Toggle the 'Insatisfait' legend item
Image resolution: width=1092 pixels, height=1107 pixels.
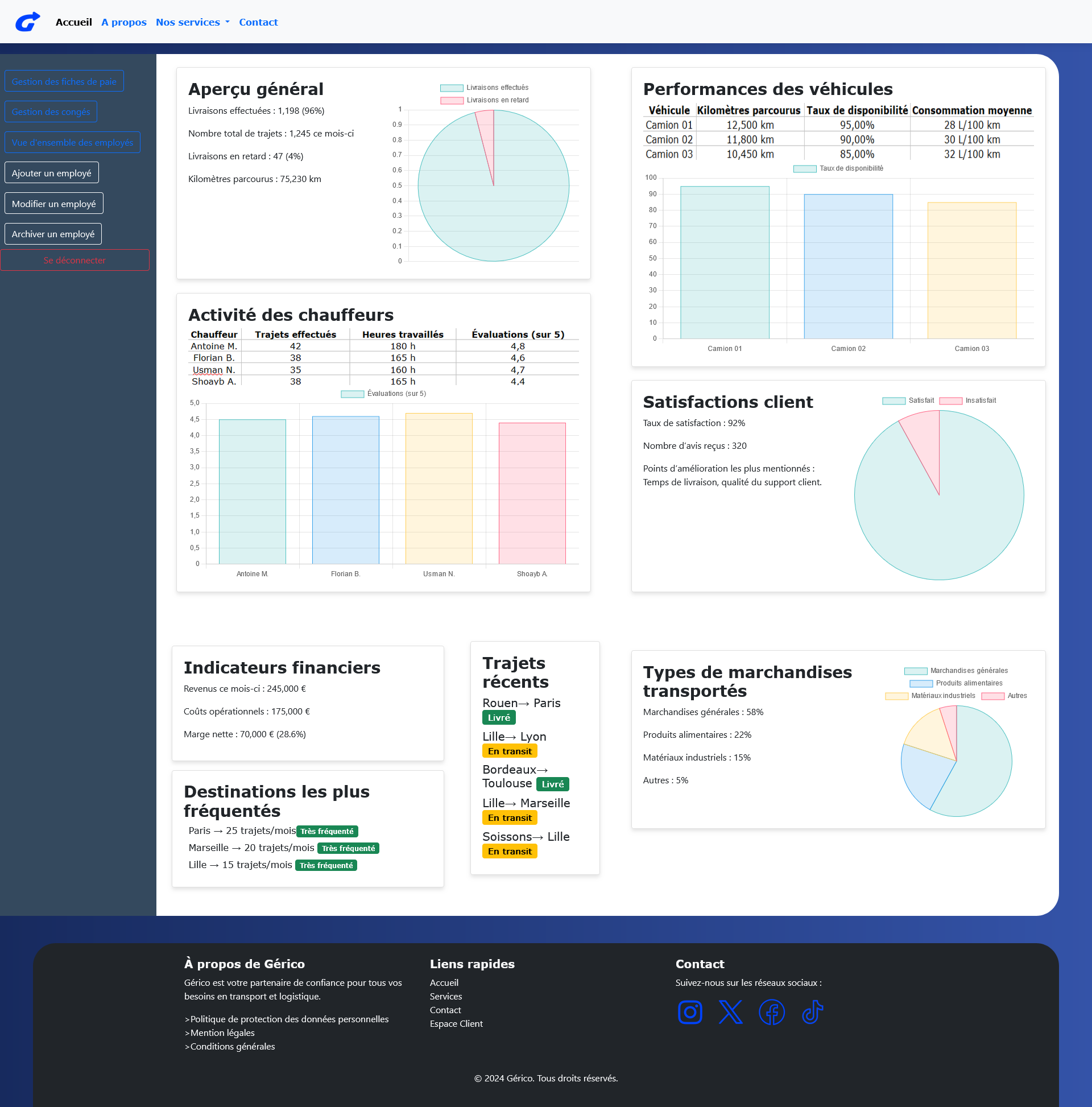pyautogui.click(x=967, y=400)
